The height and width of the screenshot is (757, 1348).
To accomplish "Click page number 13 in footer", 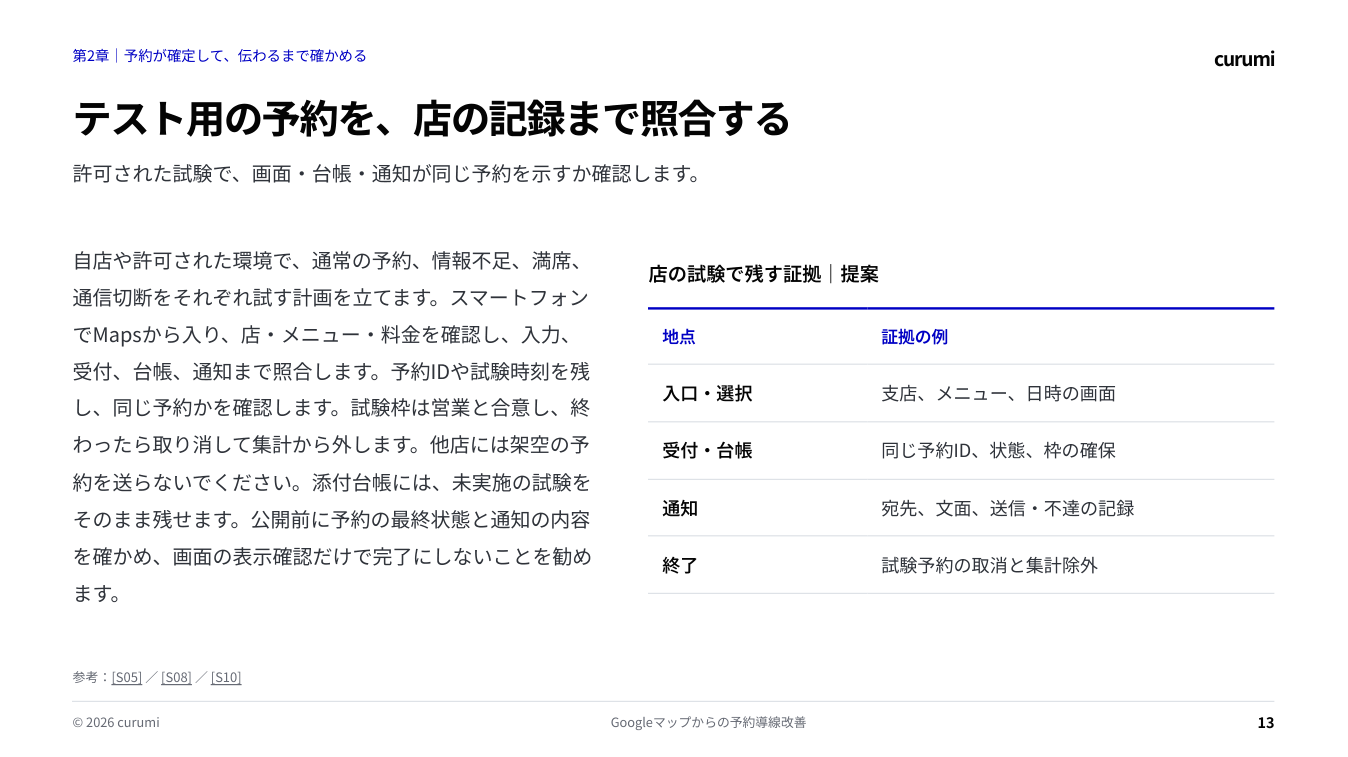I will [x=1266, y=722].
